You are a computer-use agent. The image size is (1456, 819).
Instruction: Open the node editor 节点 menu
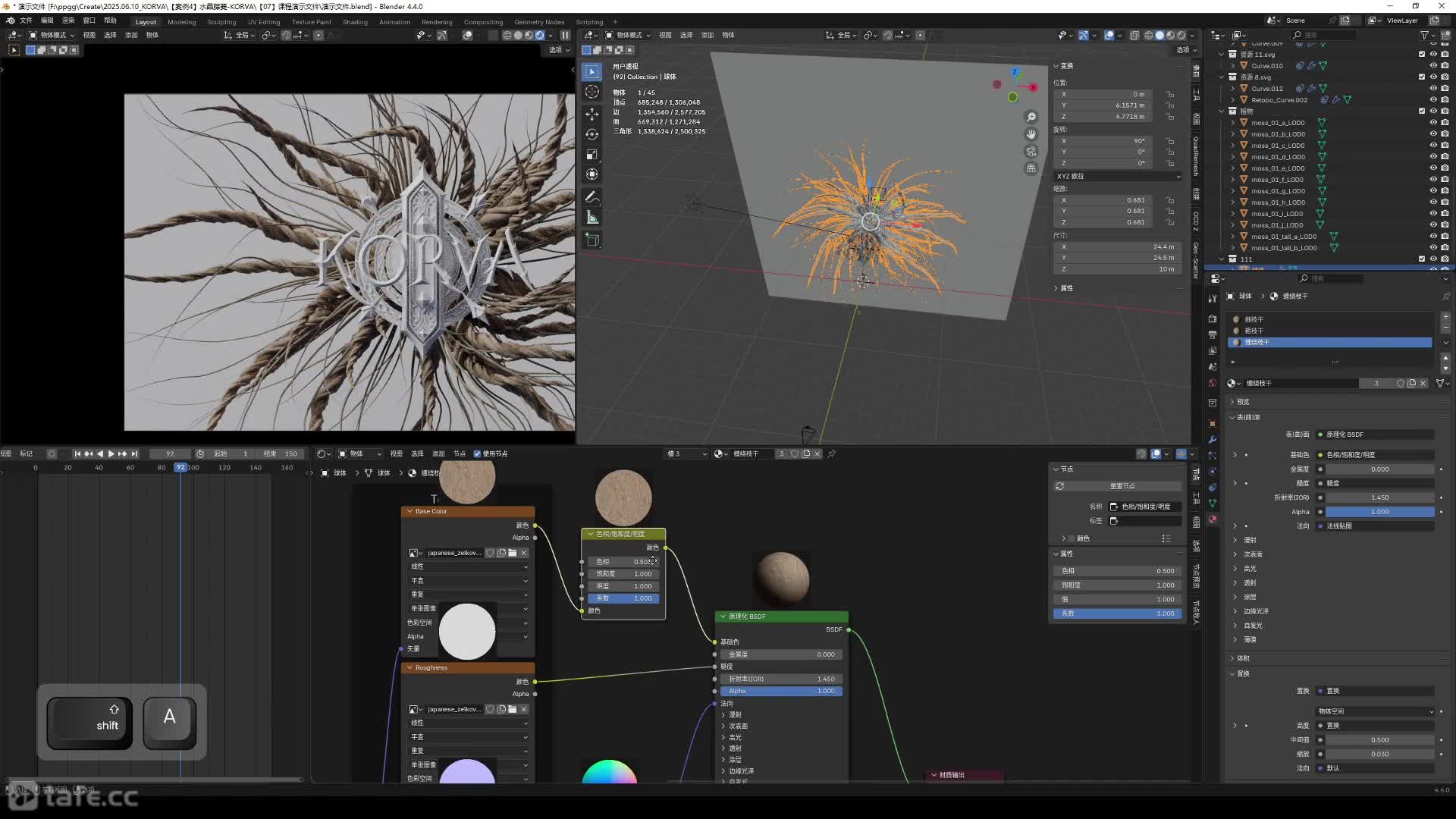tap(460, 453)
